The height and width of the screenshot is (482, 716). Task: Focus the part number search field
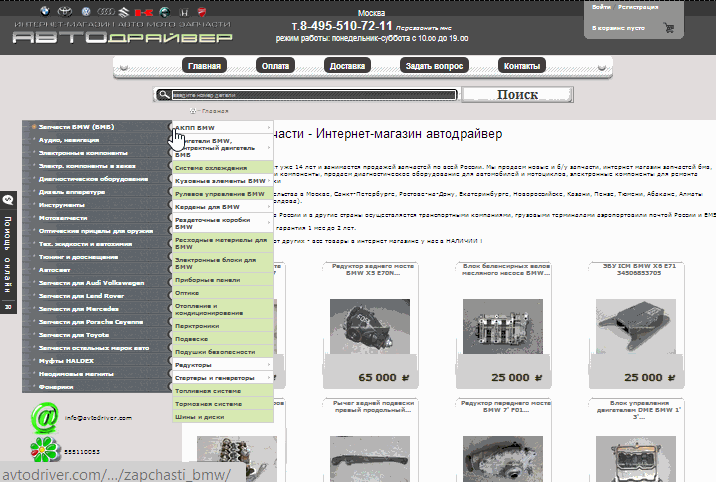click(314, 95)
